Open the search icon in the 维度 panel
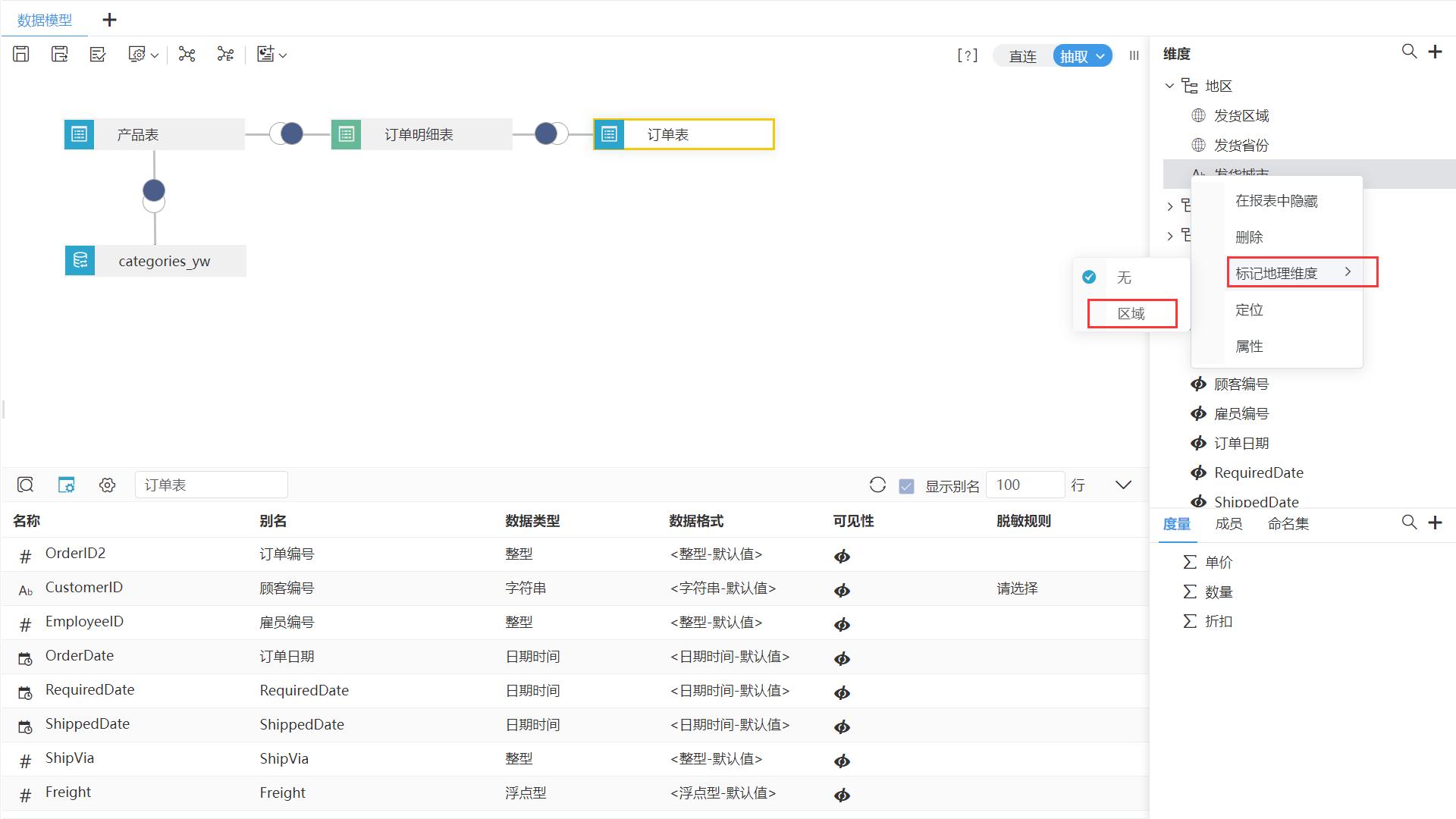 tap(1409, 52)
